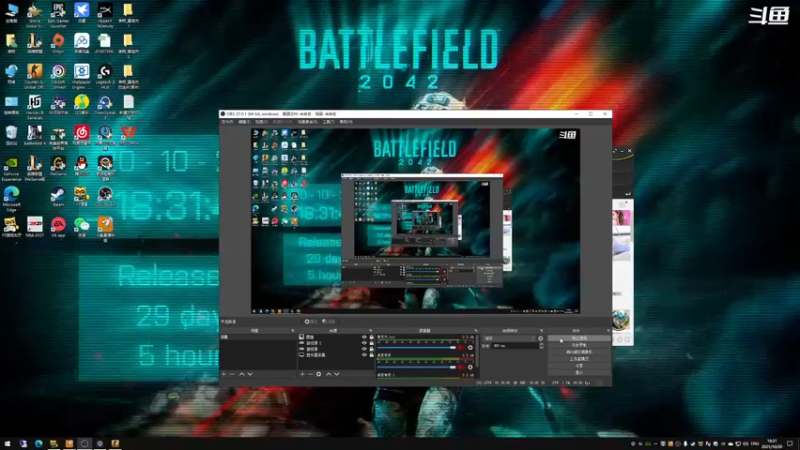Open the Scene Collection menu in OBS
800x450 pixels.
(x=308, y=122)
